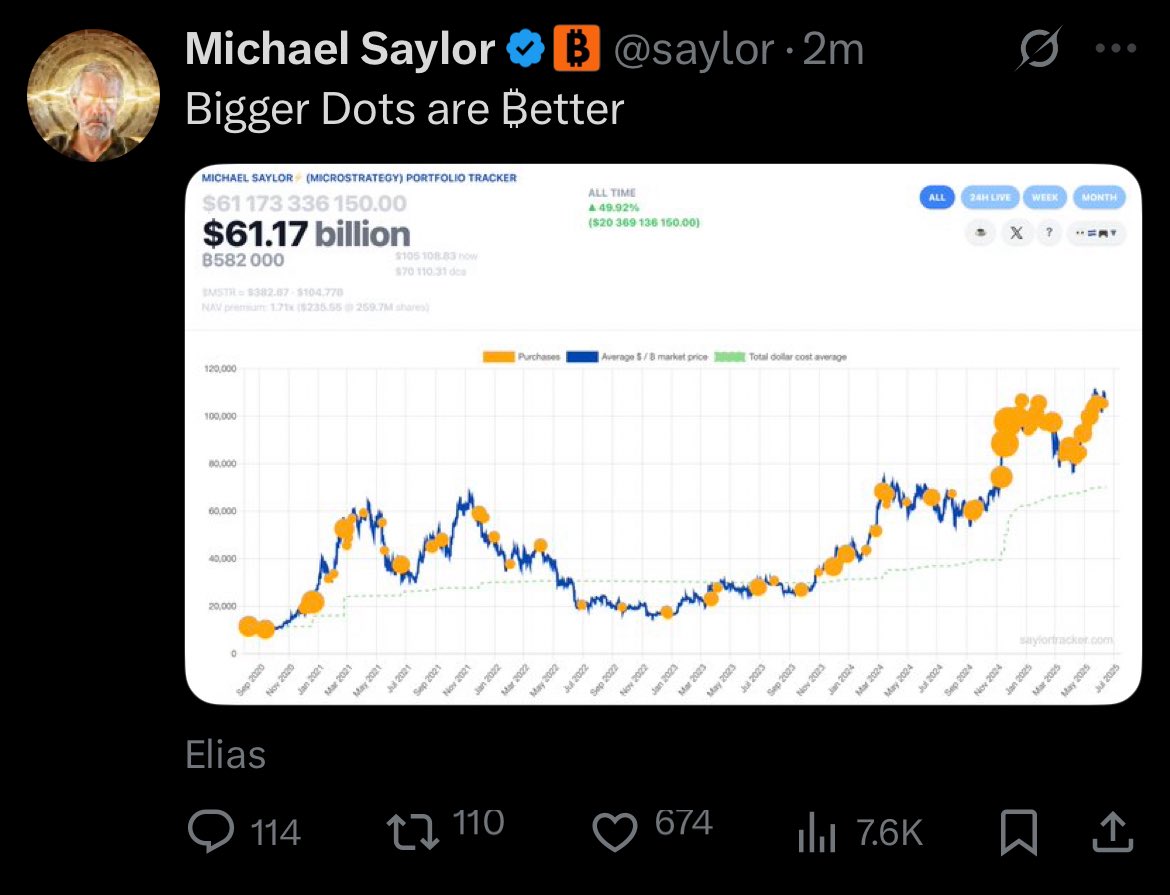This screenshot has width=1170, height=895.
Task: Click the Grok slash-circle icon
Action: (x=1038, y=49)
